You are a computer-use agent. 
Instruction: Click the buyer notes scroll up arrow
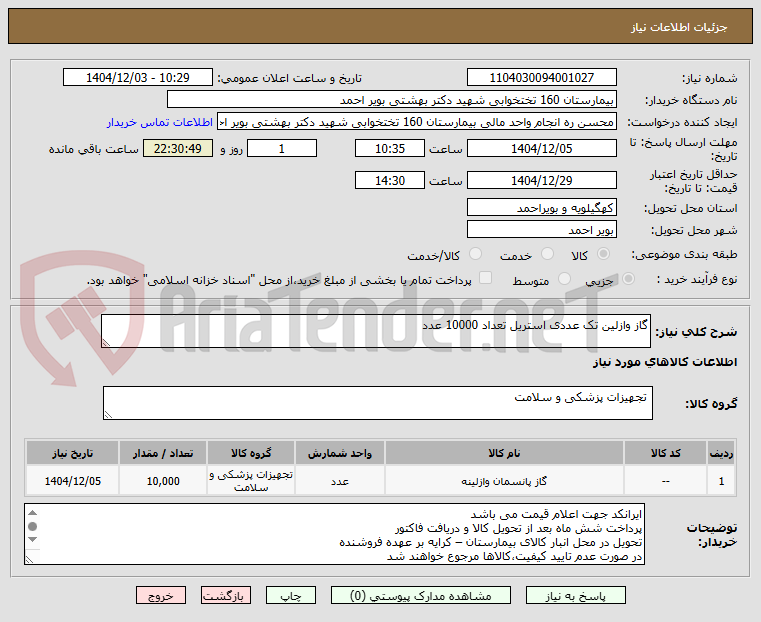coord(33,513)
